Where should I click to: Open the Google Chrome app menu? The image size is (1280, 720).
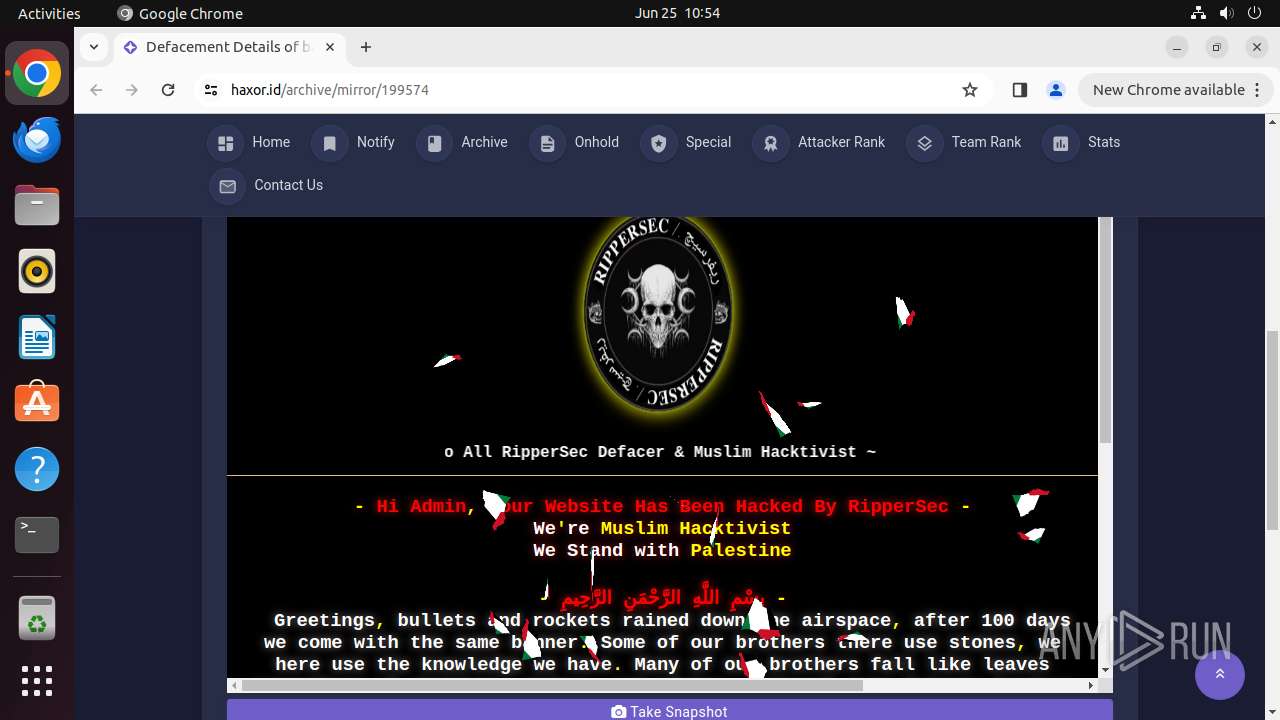click(x=180, y=13)
